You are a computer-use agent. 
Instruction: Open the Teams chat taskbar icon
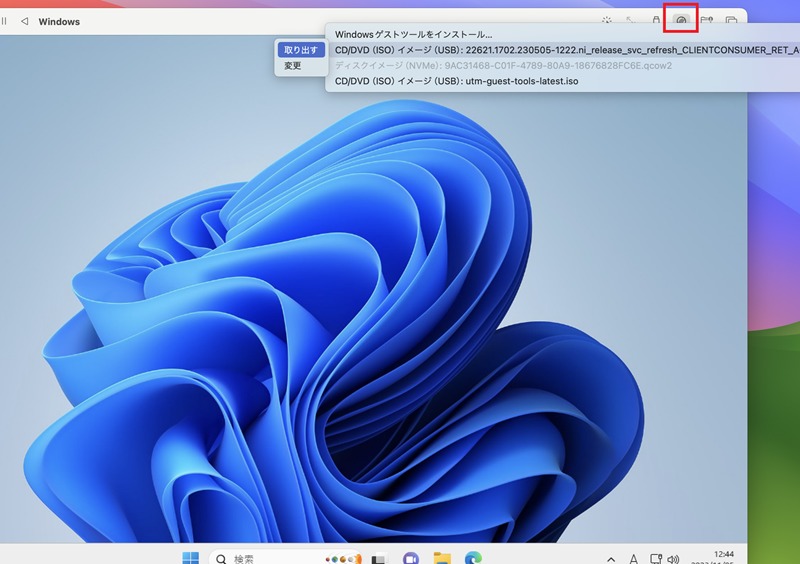(411, 558)
